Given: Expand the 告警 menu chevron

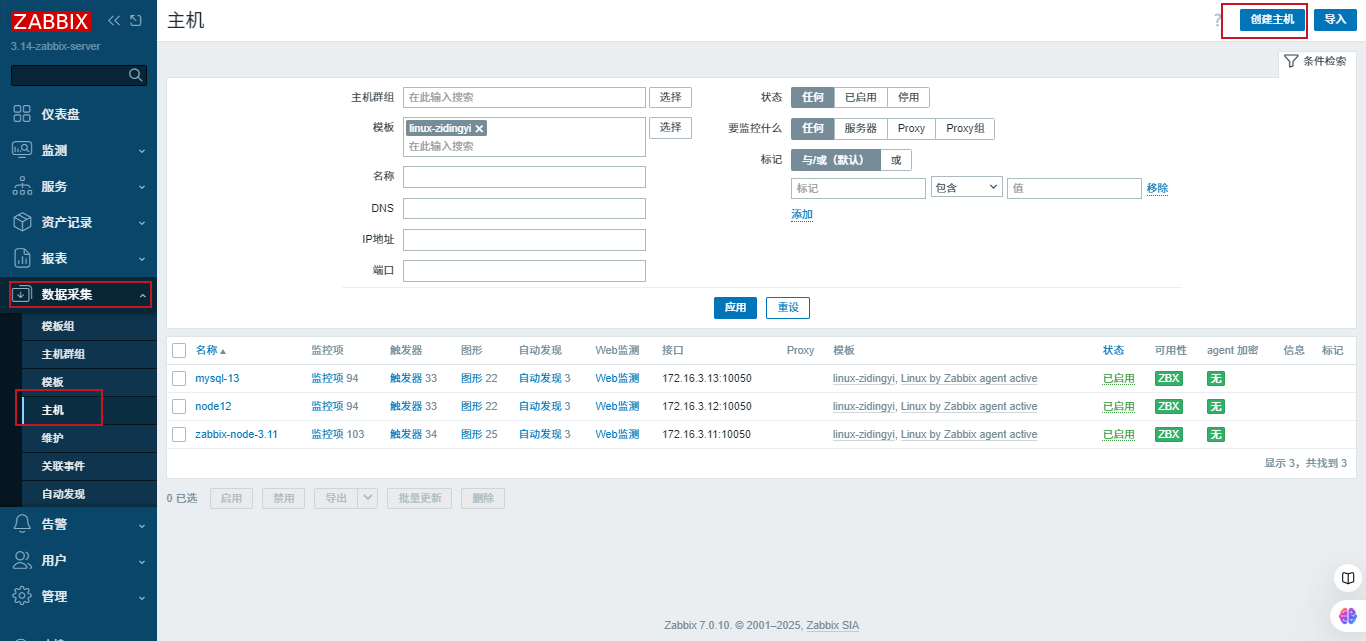Looking at the screenshot, I should tap(142, 525).
